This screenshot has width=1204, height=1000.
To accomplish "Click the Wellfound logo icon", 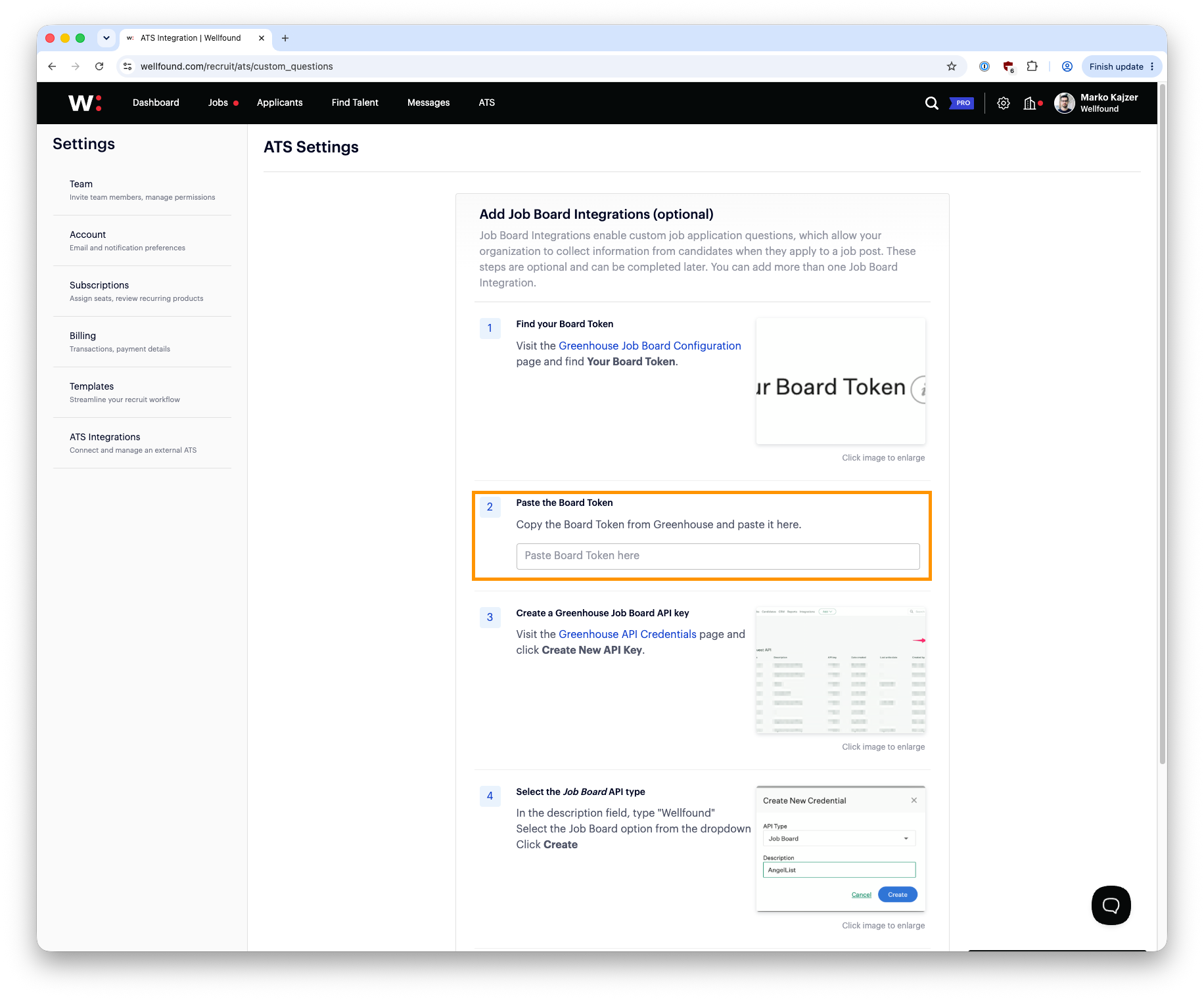I will coord(85,103).
